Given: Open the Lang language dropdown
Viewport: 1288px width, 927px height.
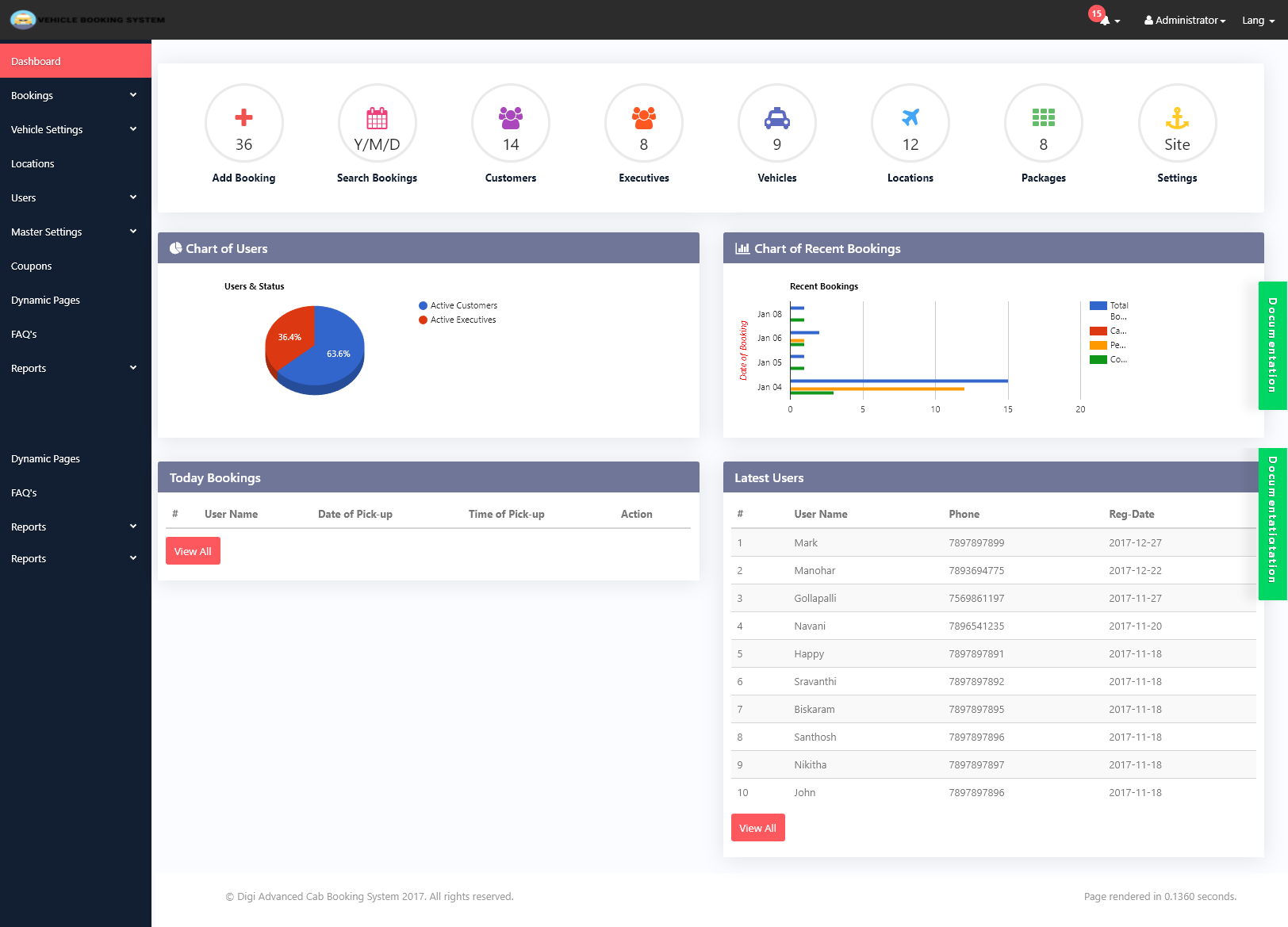Looking at the screenshot, I should (x=1258, y=21).
